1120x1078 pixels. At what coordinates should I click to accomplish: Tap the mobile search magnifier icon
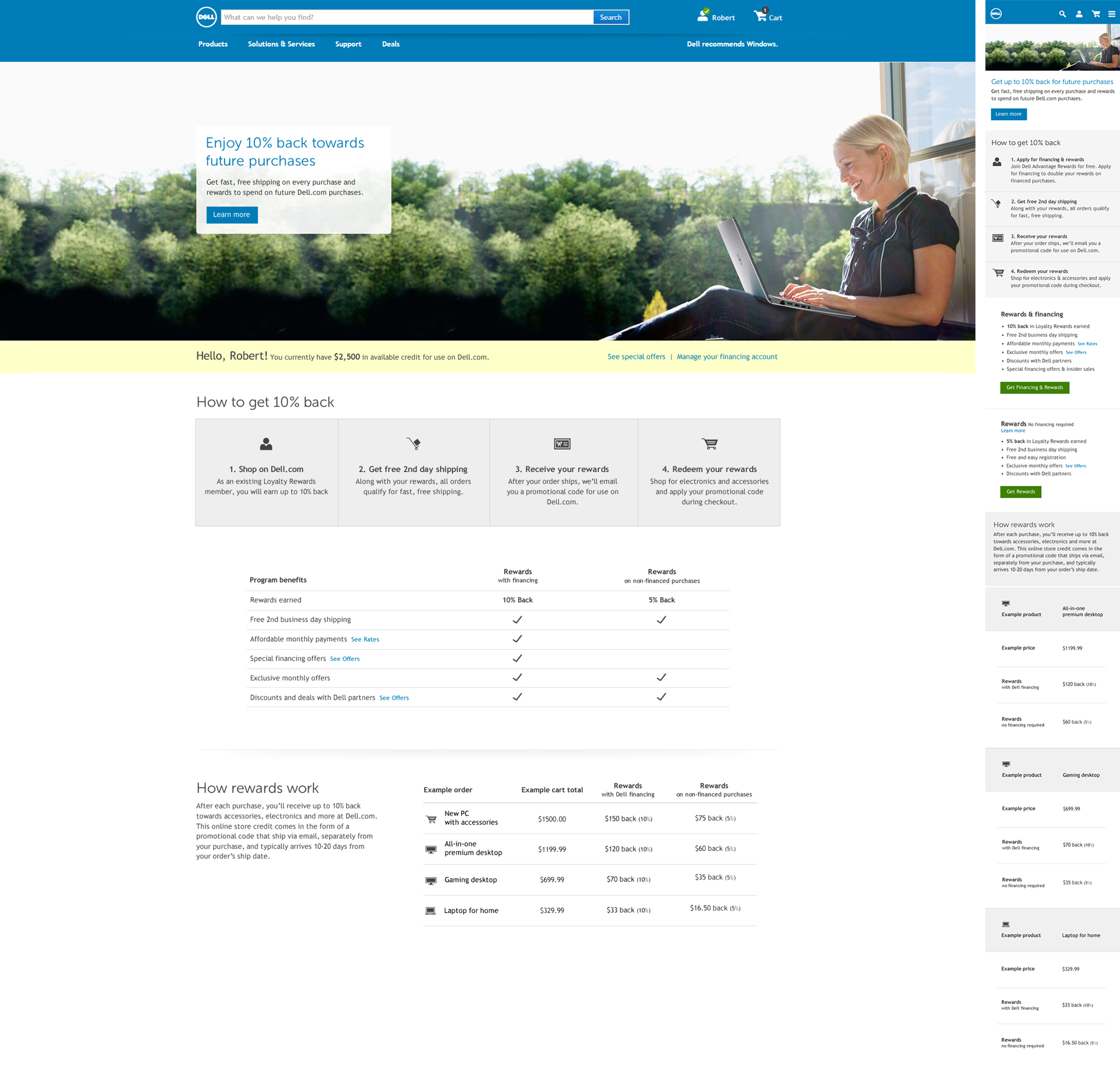coord(1062,14)
